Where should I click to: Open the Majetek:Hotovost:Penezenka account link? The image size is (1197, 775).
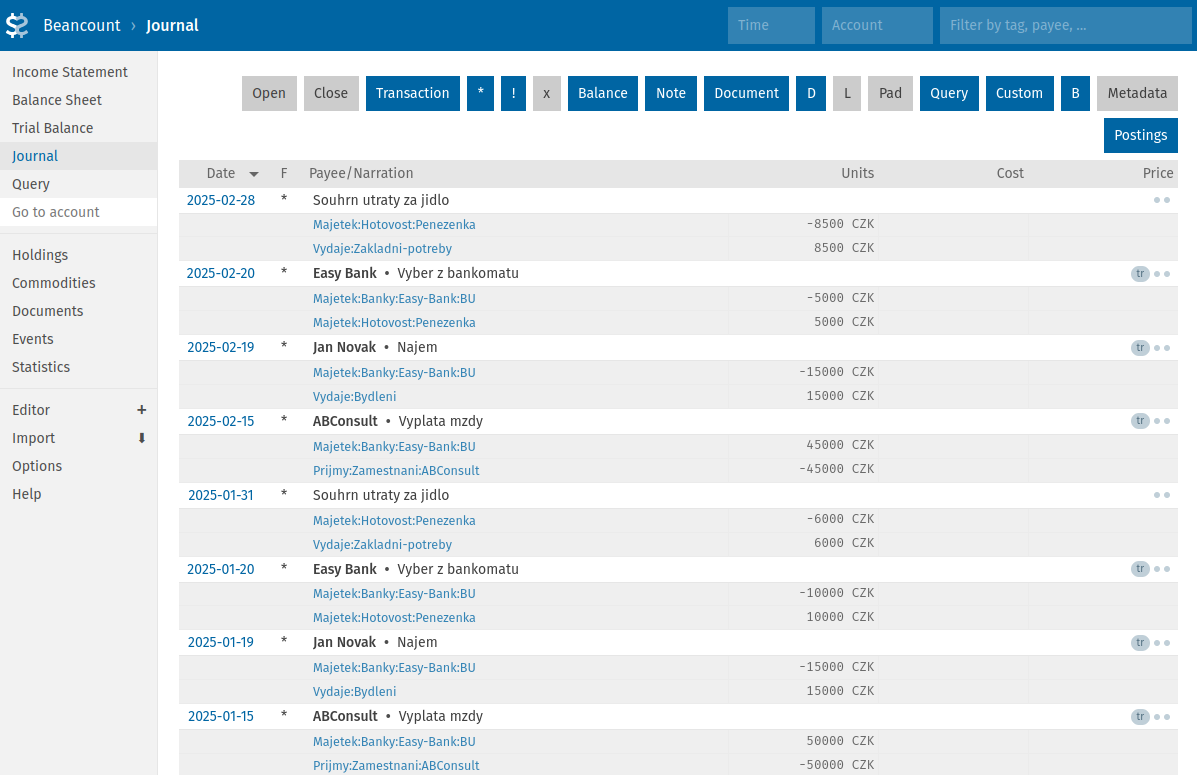[x=393, y=224]
